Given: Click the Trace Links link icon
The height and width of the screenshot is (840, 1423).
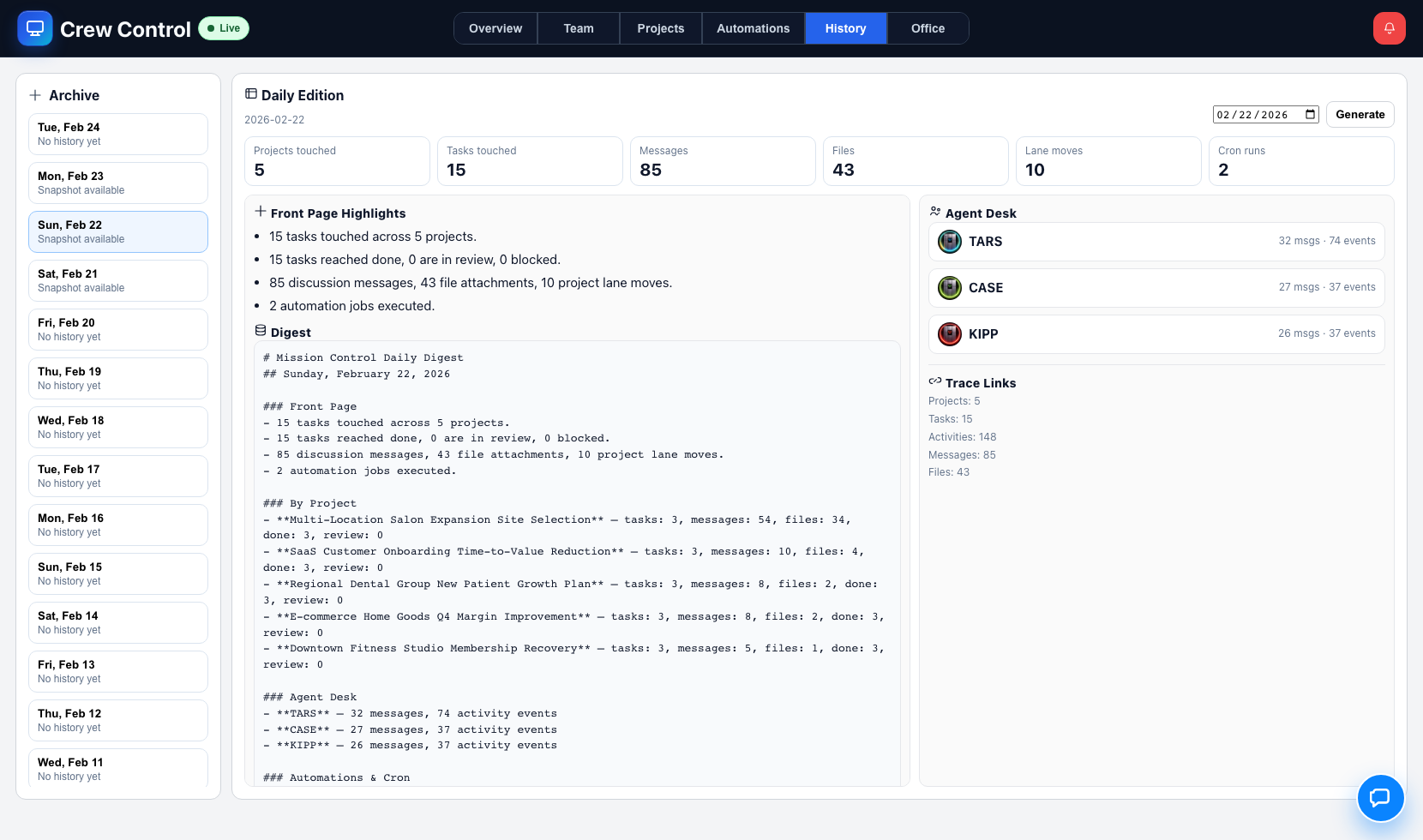Looking at the screenshot, I should pos(935,382).
